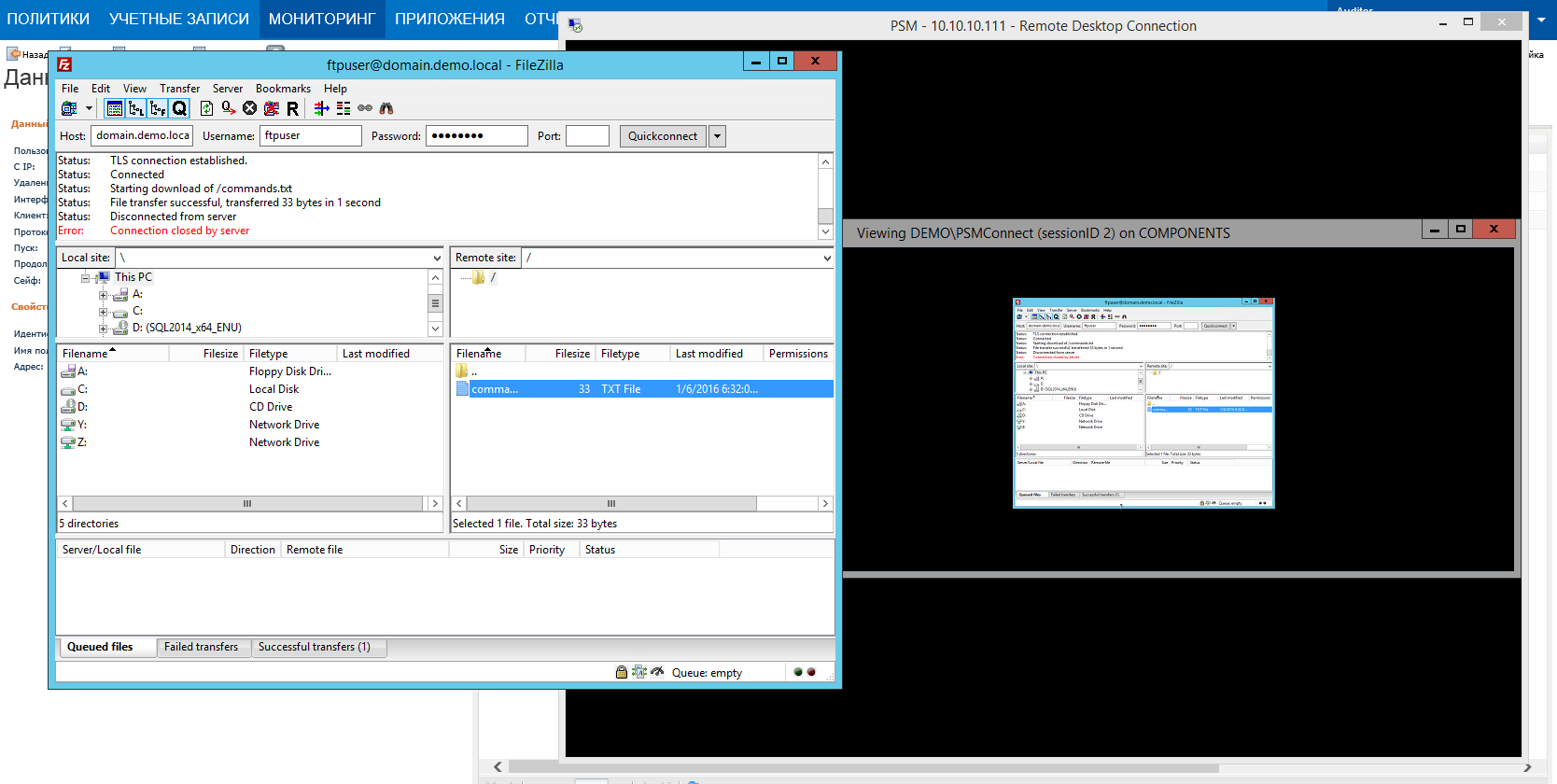
Task: Toggle the directory comparison icon
Action: point(321,108)
